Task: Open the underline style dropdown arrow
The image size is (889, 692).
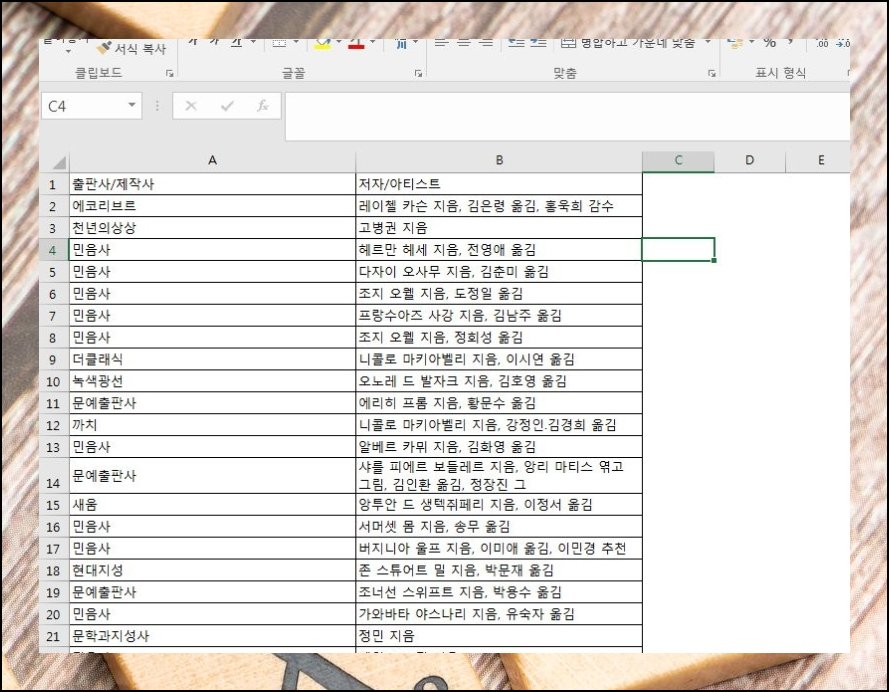Action: pos(253,41)
